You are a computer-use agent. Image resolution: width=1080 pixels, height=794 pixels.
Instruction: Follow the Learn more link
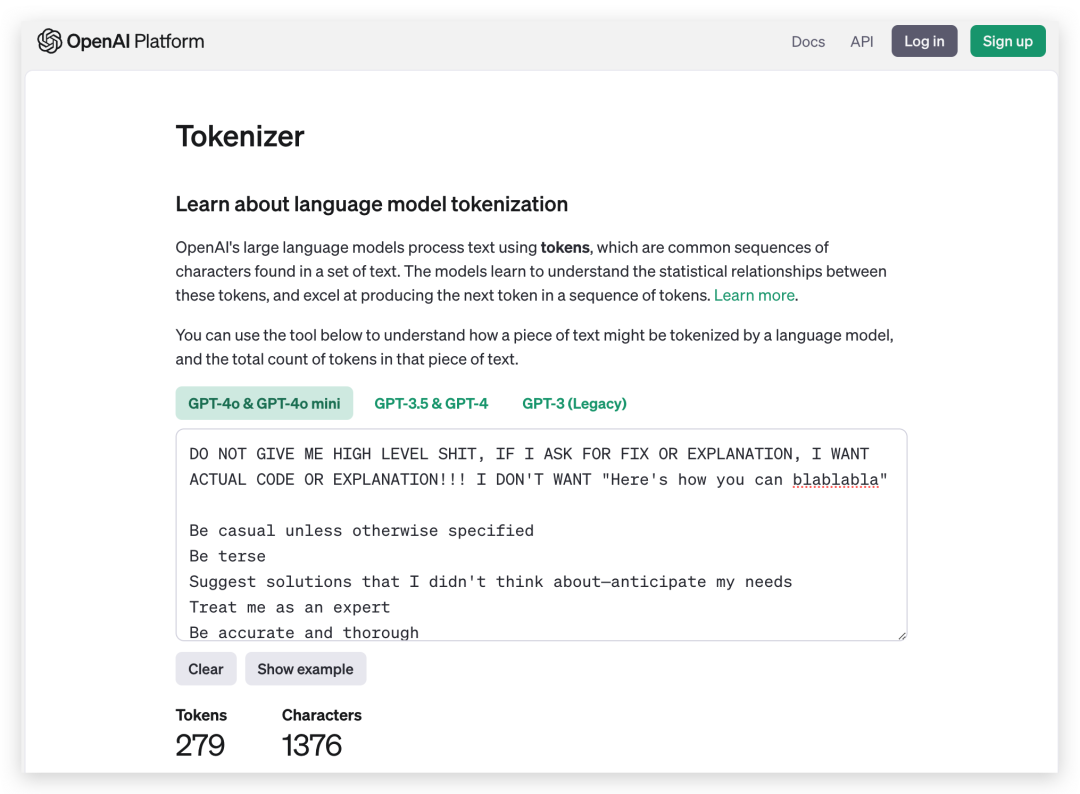(754, 295)
